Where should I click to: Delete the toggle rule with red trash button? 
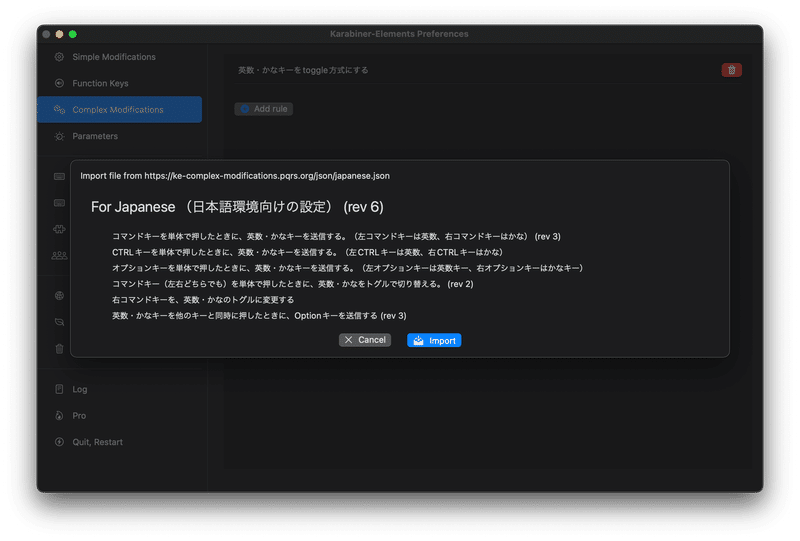point(731,70)
